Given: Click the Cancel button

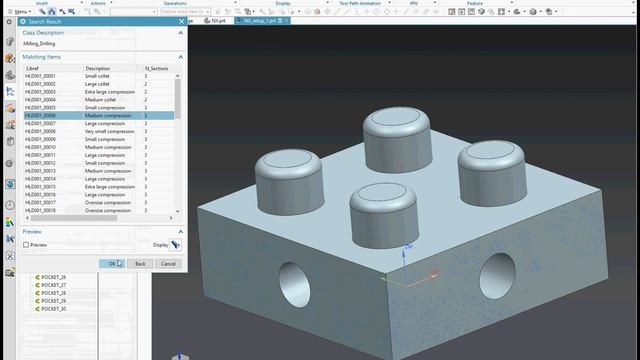Looking at the screenshot, I should pyautogui.click(x=168, y=264).
